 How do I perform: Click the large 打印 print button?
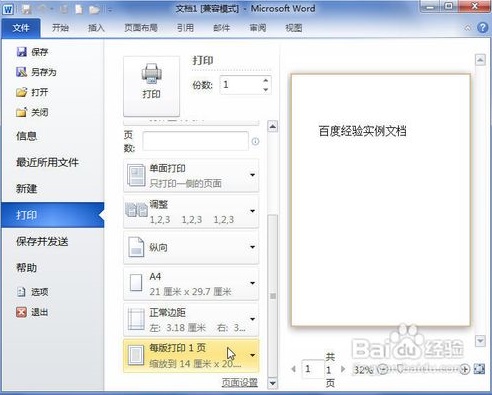coord(151,86)
